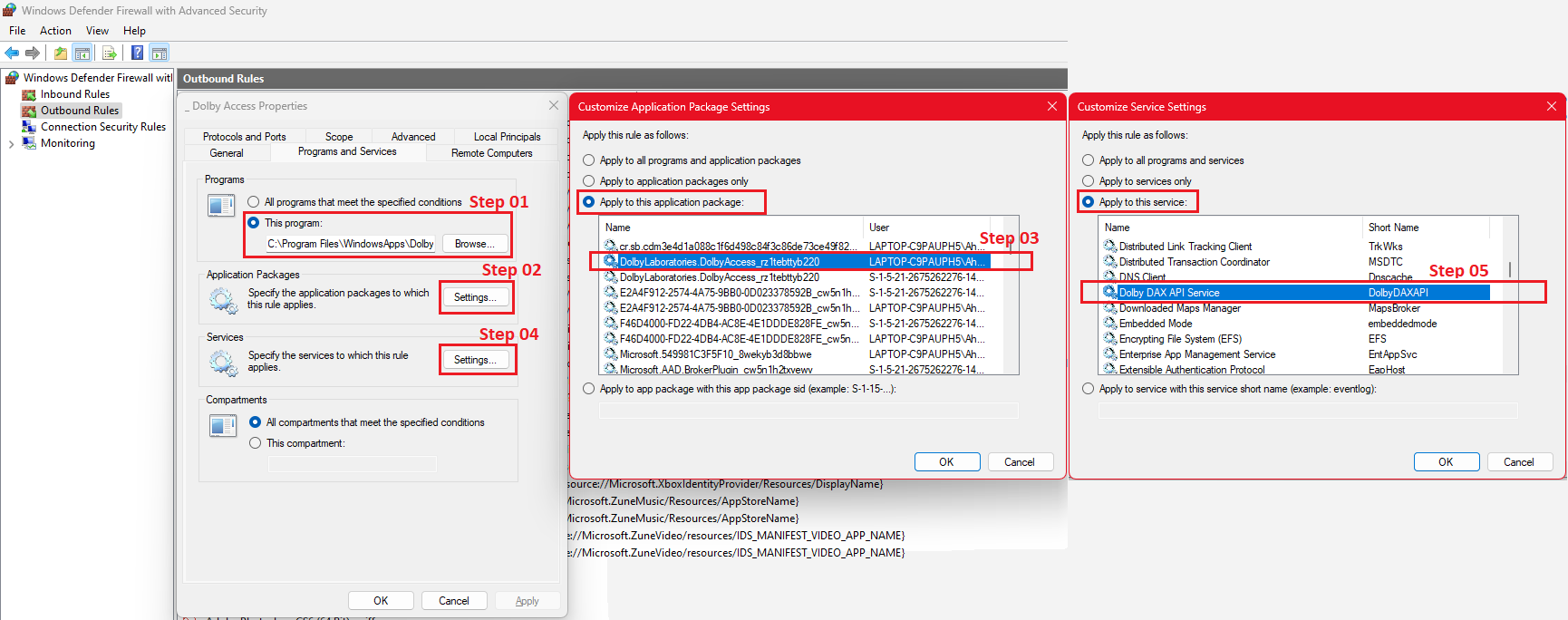This screenshot has height=620, width=1568.
Task: Open the View menu
Action: point(97,31)
